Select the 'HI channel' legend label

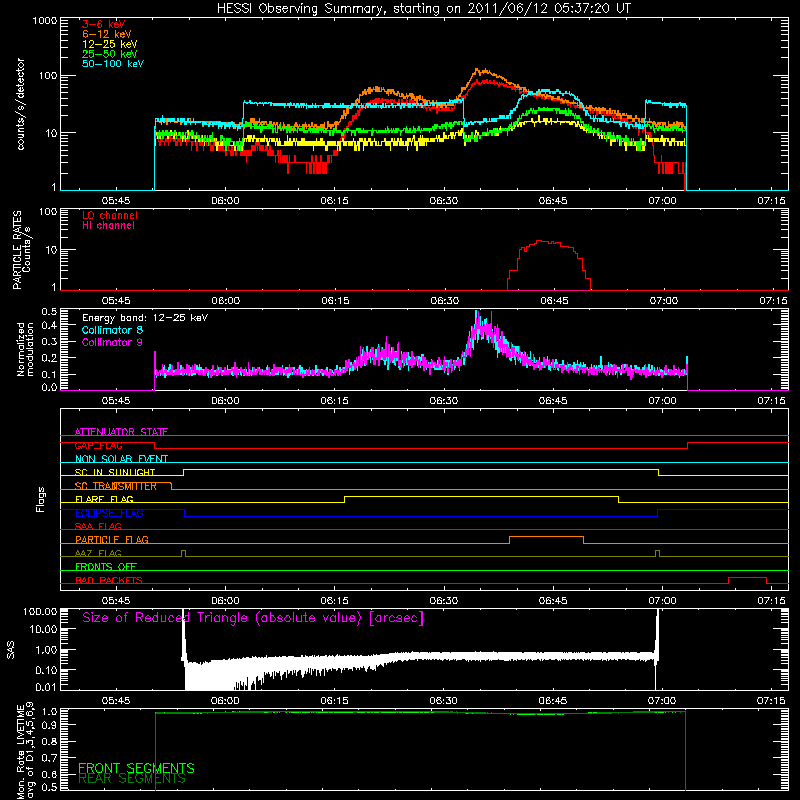pyautogui.click(x=108, y=226)
